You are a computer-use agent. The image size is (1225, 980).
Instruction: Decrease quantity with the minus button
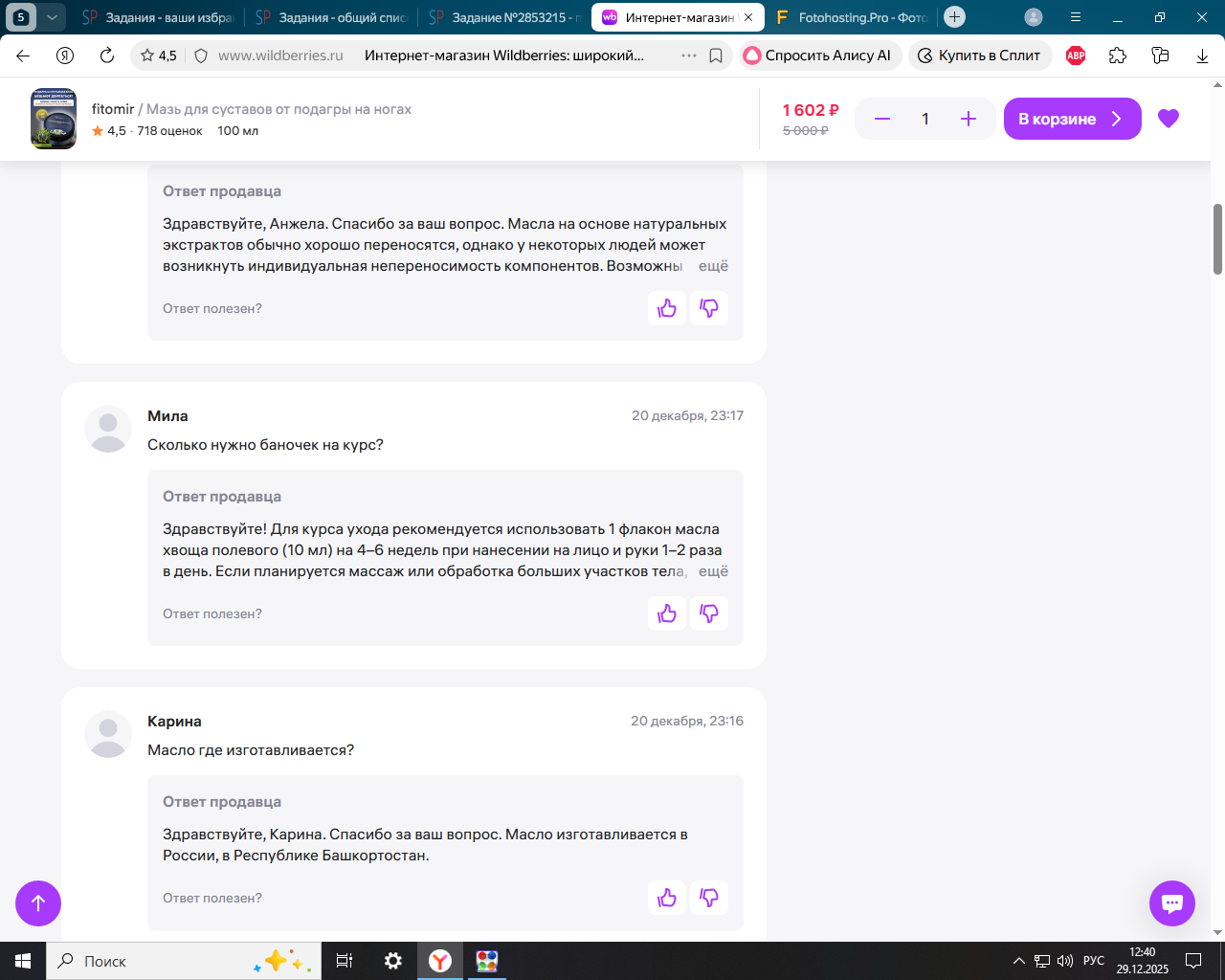[x=882, y=119]
